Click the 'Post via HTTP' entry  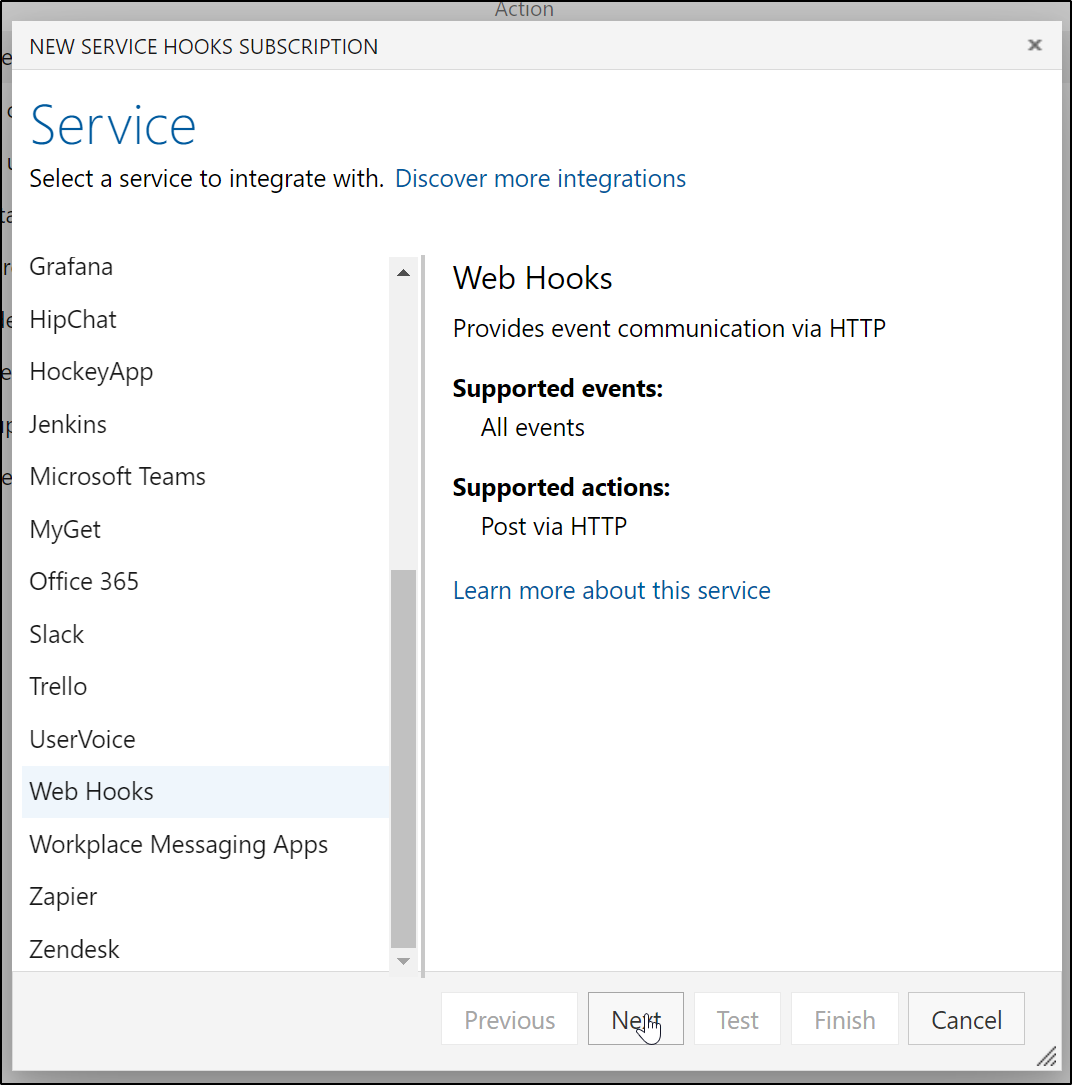554,527
